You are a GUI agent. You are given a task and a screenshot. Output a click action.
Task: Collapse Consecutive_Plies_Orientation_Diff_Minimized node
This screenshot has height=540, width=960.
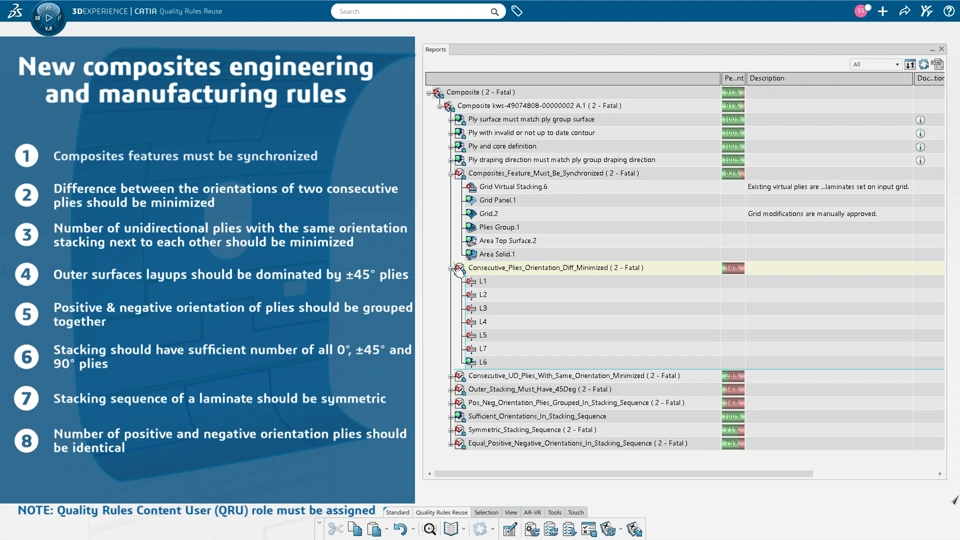[451, 268]
